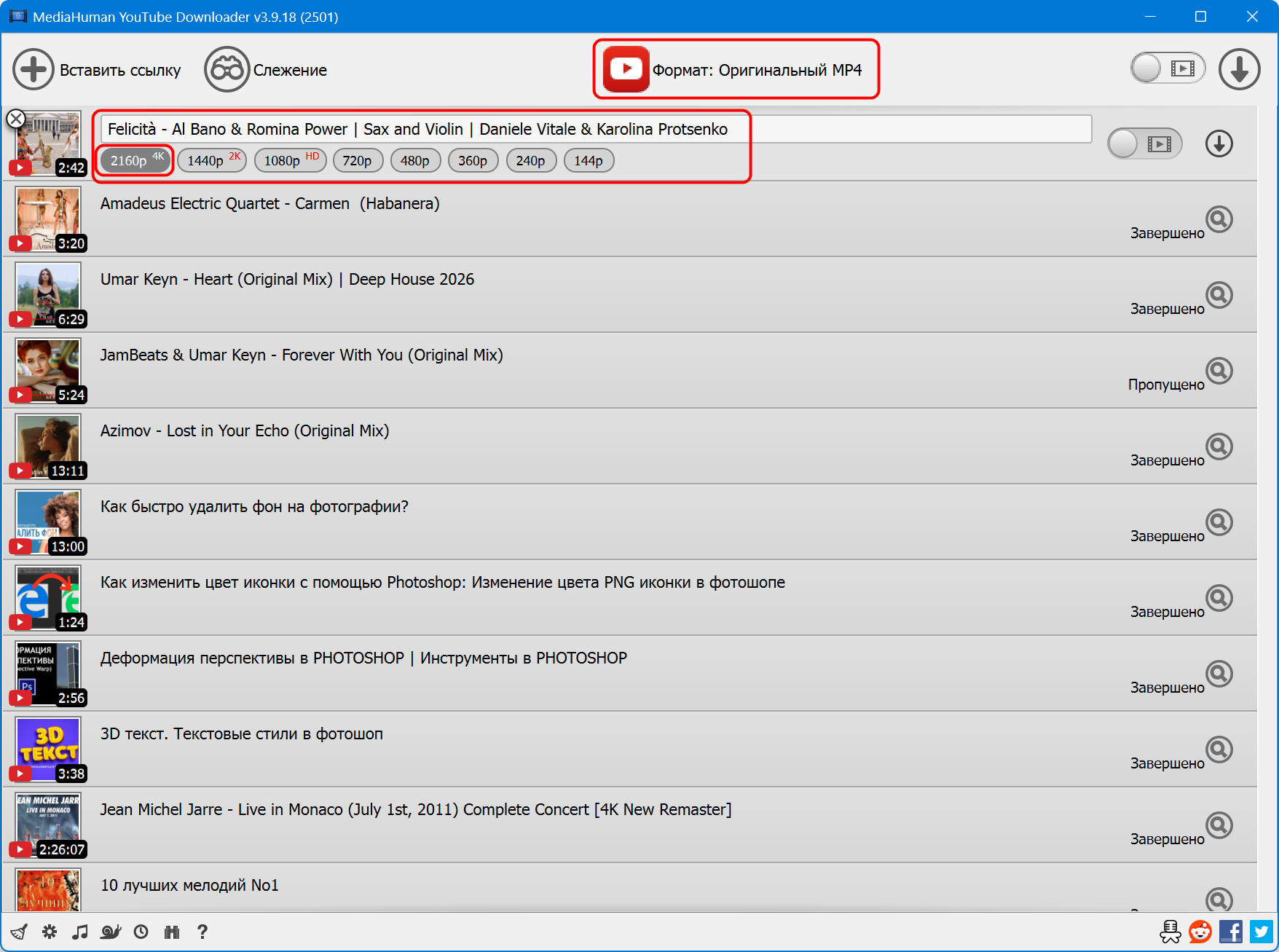This screenshot has height=952, width=1279.
Task: Open the Reddit icon link
Action: pos(1200,932)
